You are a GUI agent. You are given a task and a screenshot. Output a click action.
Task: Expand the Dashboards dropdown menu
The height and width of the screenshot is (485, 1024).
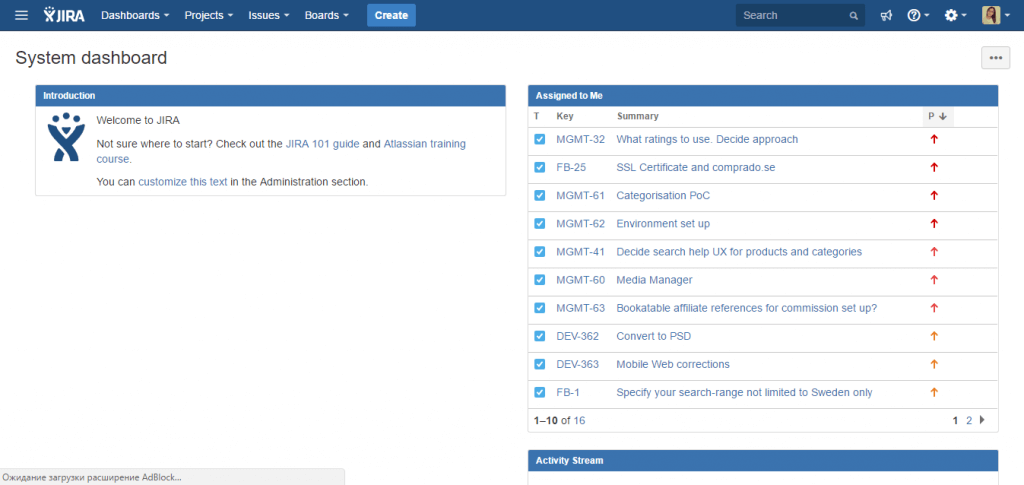tap(135, 15)
